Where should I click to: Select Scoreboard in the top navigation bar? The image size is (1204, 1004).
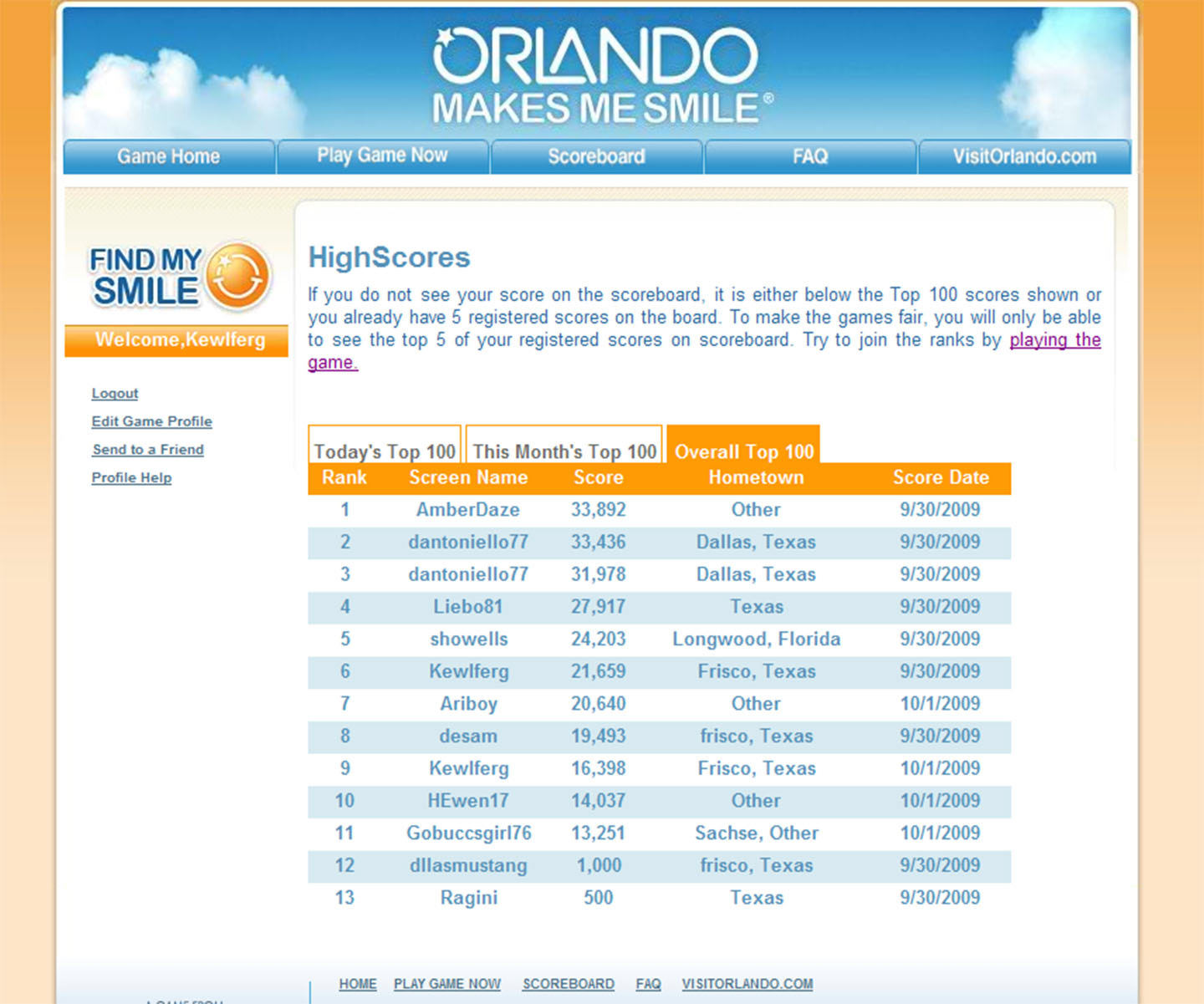(596, 156)
